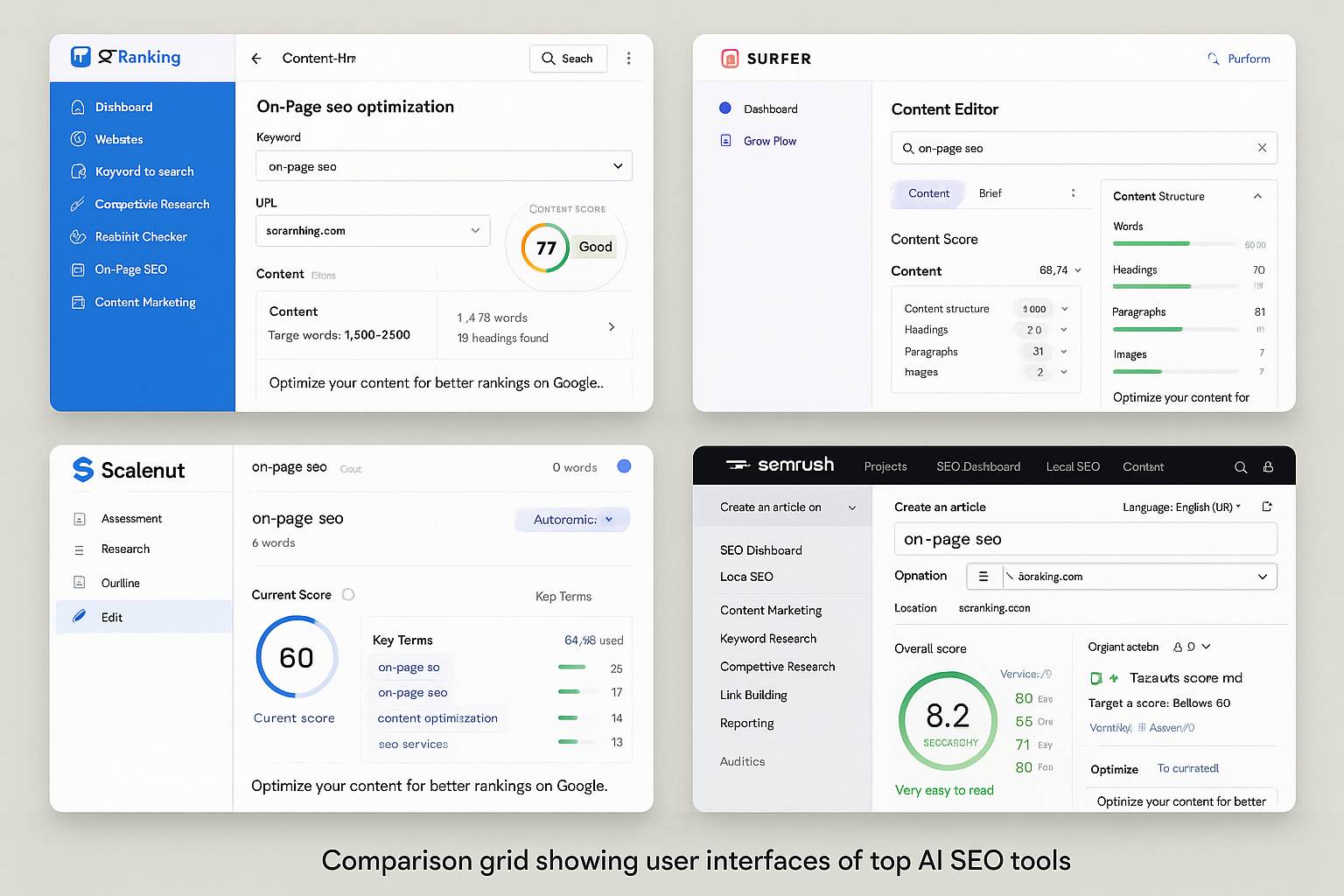This screenshot has height=896, width=1344.
Task: Click the Surfer logo icon
Action: click(730, 59)
